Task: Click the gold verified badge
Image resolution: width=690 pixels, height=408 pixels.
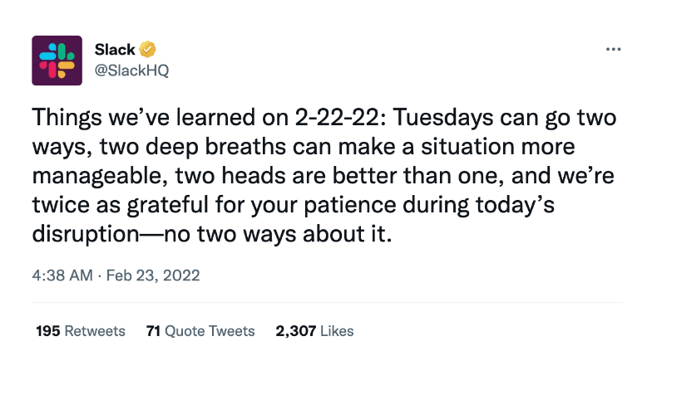Action: (x=148, y=49)
